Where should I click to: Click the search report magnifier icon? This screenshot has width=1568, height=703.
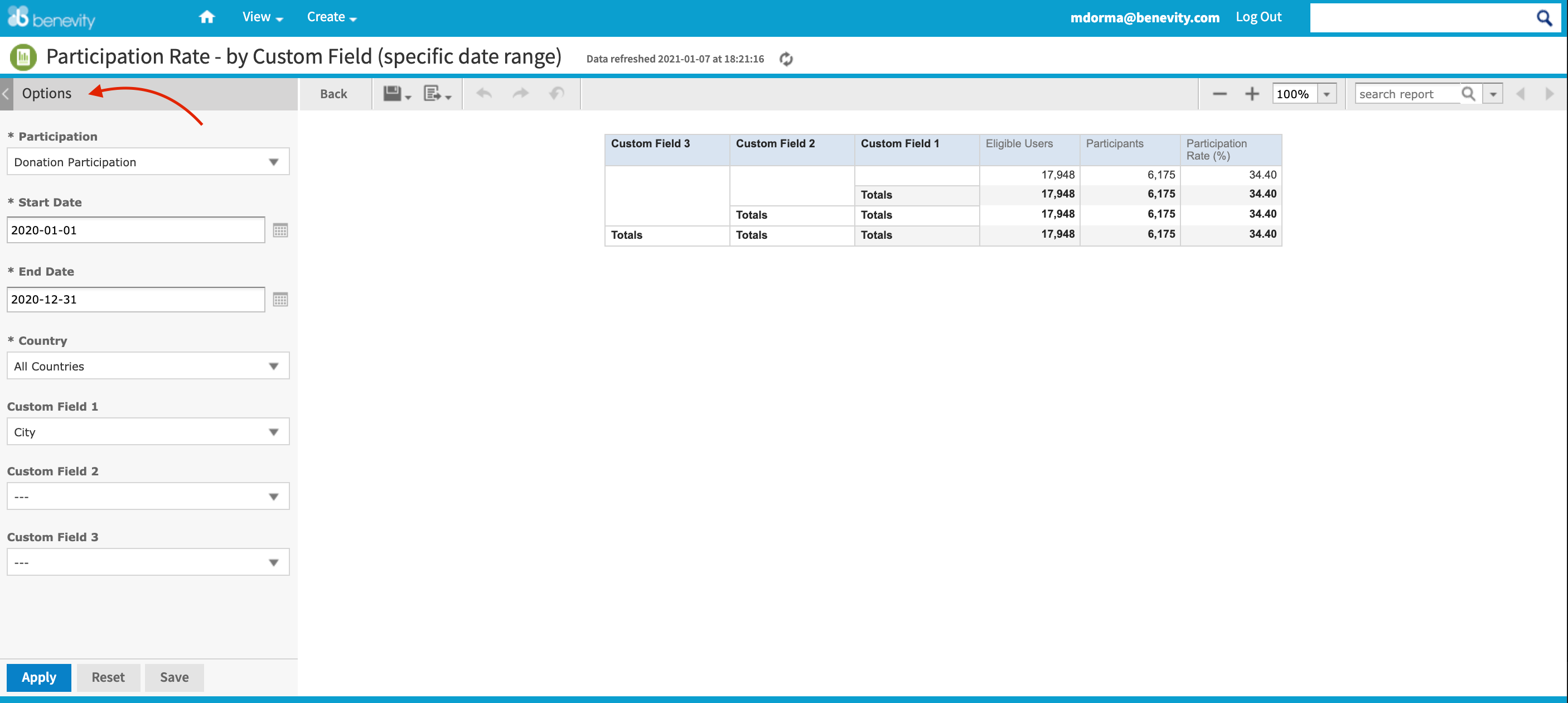pos(1468,94)
